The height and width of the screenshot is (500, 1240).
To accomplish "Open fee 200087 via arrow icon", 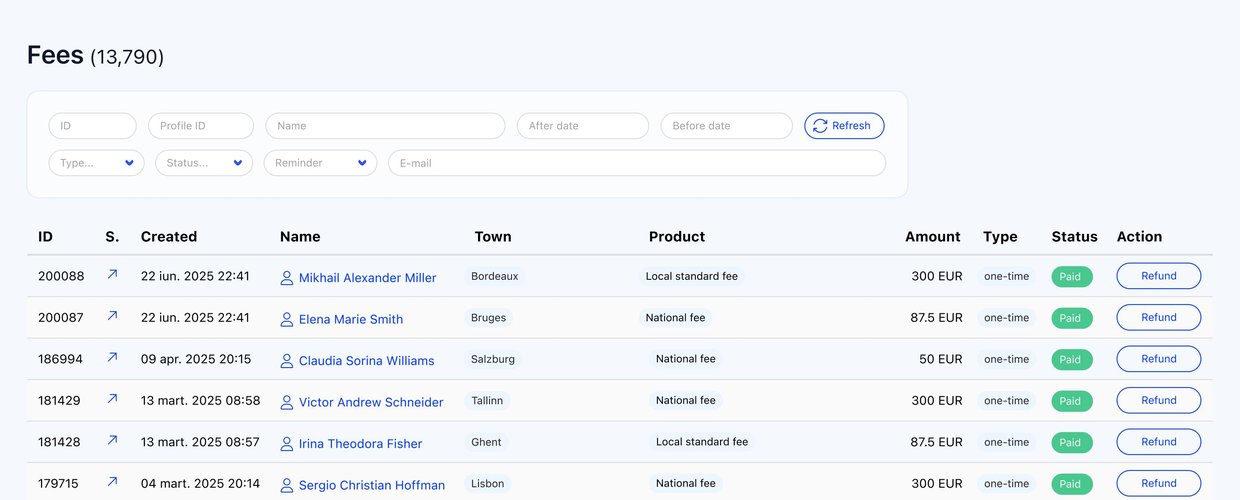I will click(x=112, y=316).
